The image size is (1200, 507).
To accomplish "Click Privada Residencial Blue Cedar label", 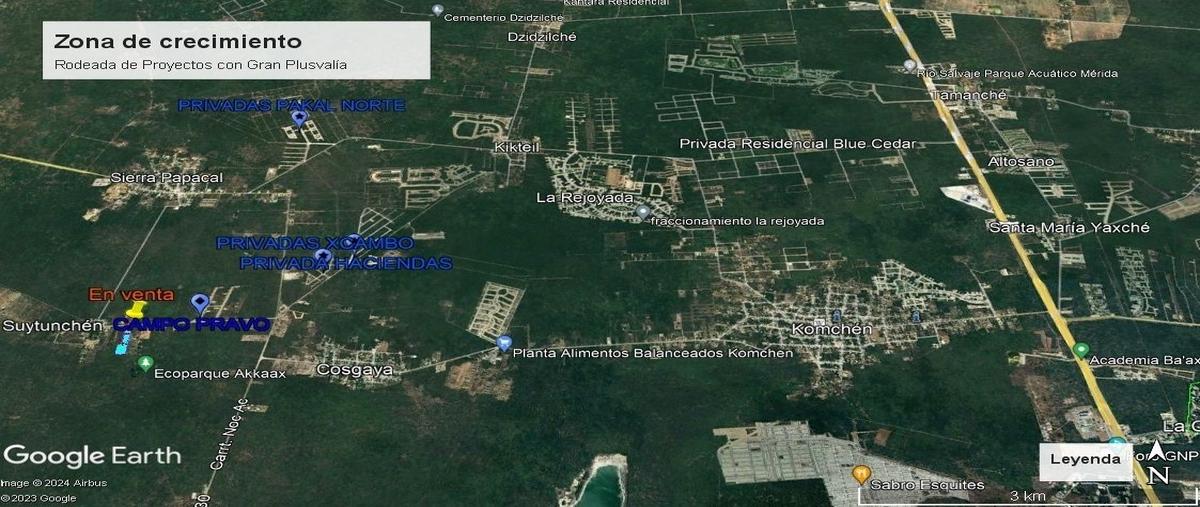I will click(798, 144).
